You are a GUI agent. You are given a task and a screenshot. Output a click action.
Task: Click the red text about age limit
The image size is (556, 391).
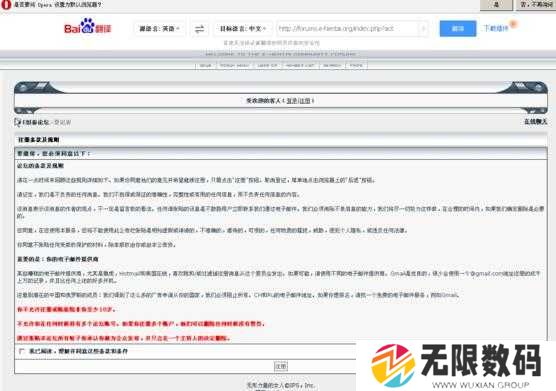pyautogui.click(x=66, y=309)
